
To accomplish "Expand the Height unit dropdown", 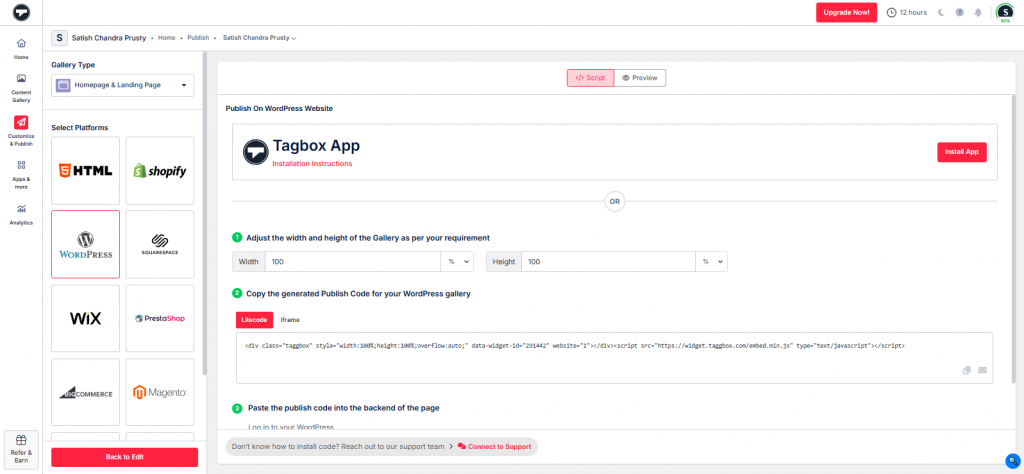I will click(x=711, y=261).
